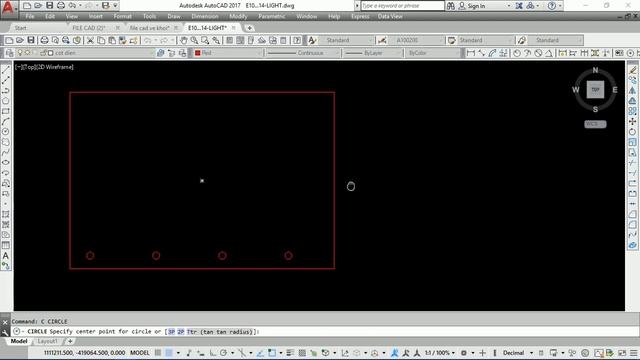Open the ByColor plot style dropdown
640x360 pixels.
[433, 53]
